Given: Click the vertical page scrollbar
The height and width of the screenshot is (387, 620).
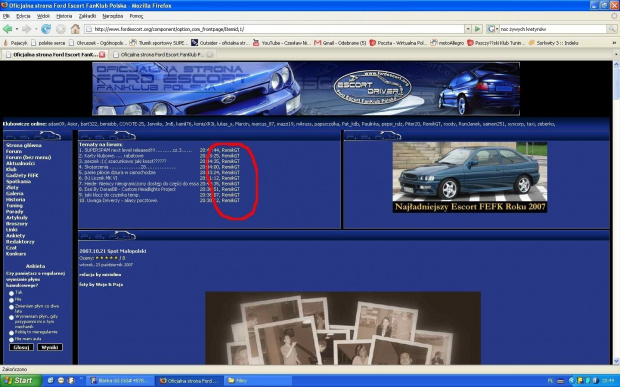Looking at the screenshot, I should [616, 213].
